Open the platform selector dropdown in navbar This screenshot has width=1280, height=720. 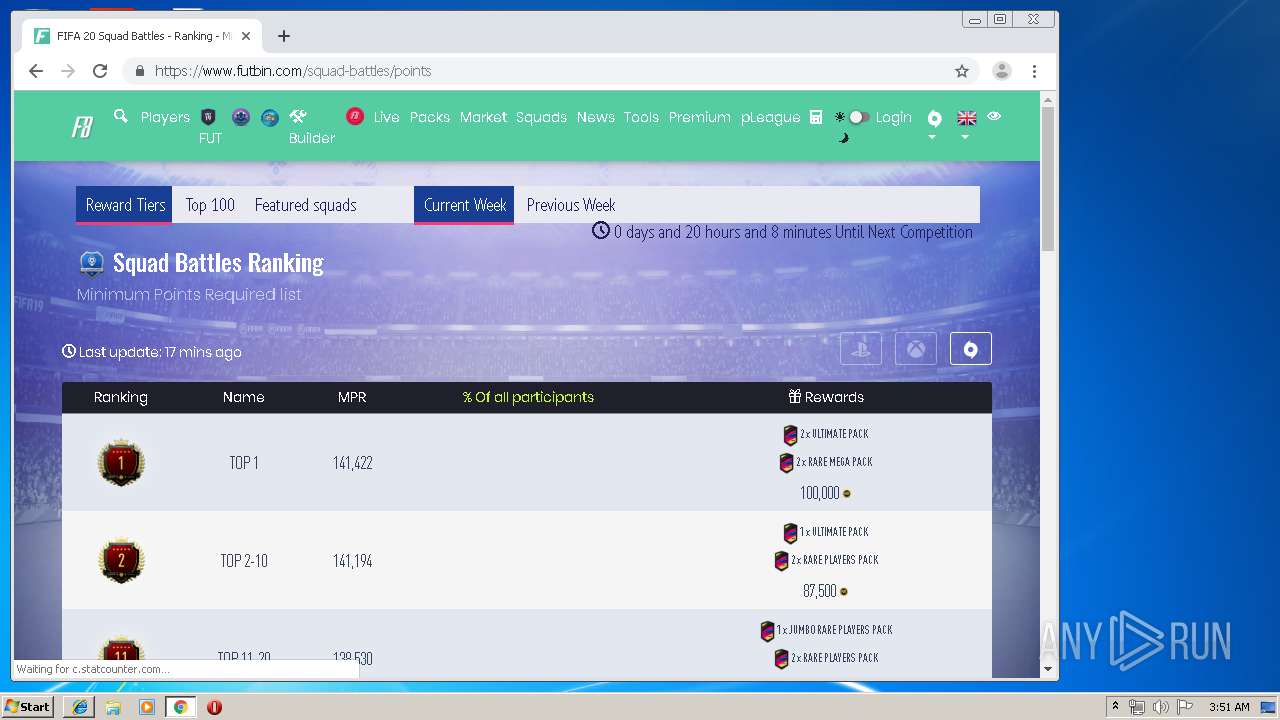934,123
